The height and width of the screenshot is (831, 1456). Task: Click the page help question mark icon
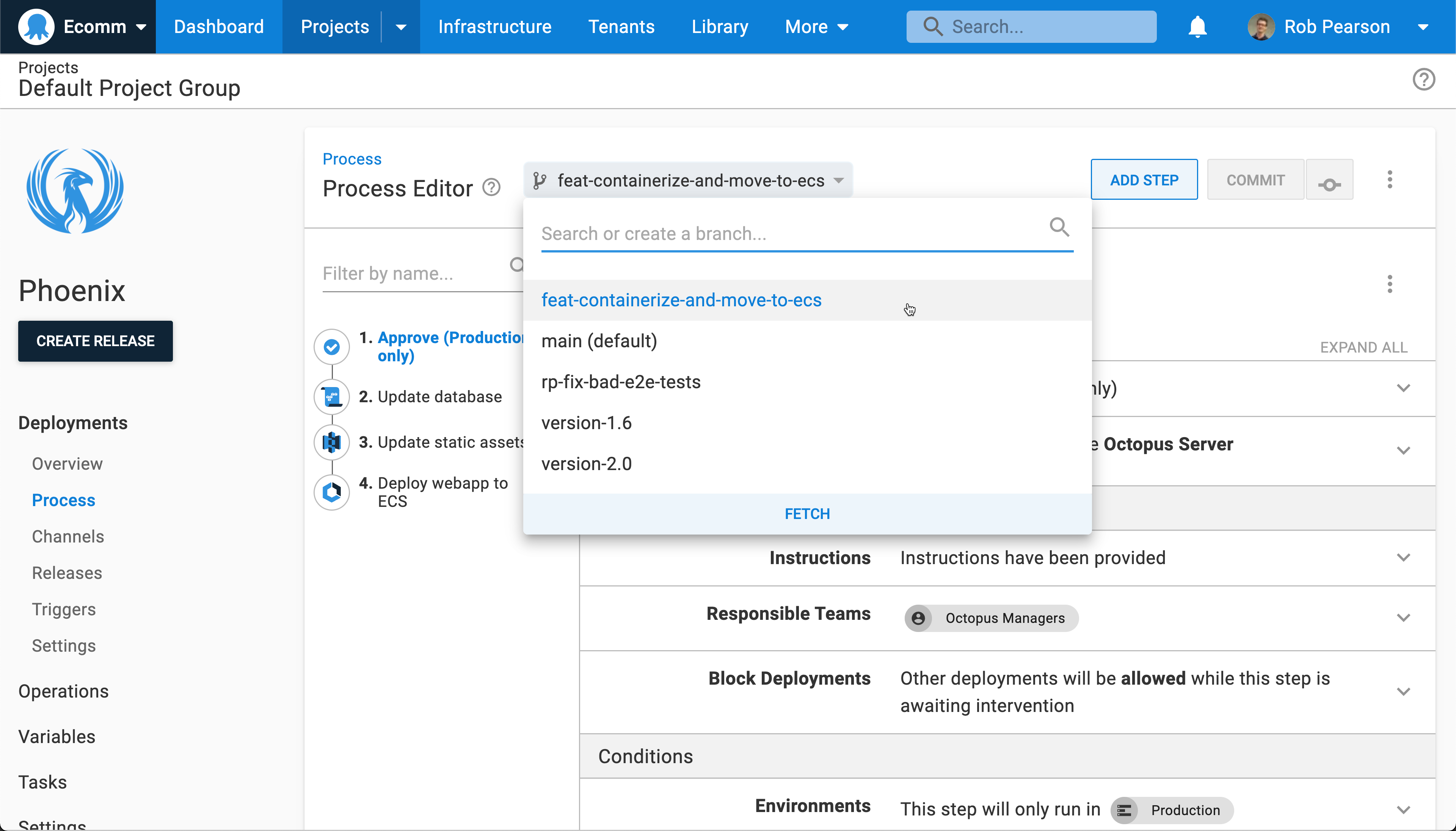1423,79
